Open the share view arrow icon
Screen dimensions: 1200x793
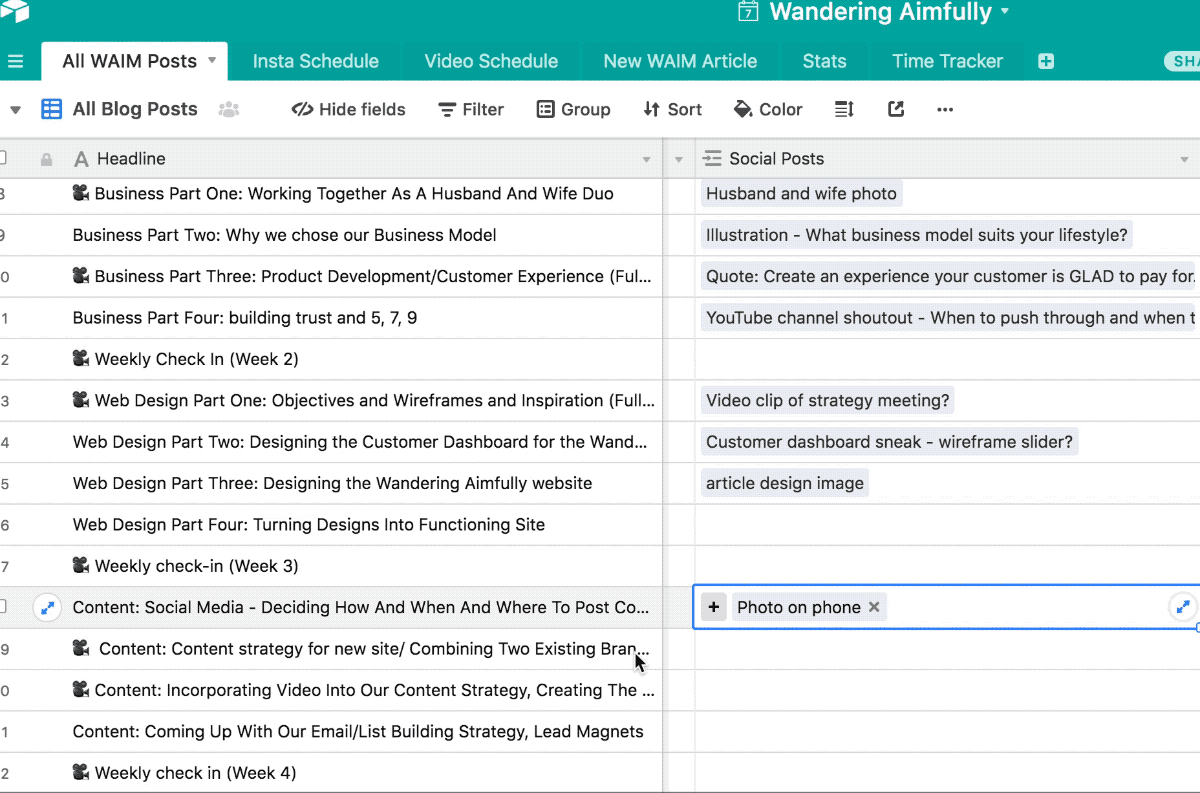coord(896,109)
